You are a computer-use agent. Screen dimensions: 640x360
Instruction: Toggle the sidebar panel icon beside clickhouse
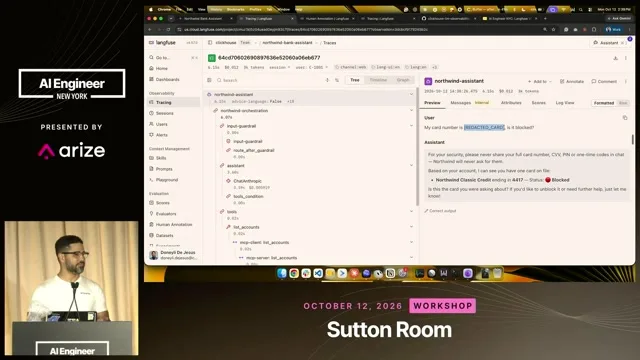210,42
